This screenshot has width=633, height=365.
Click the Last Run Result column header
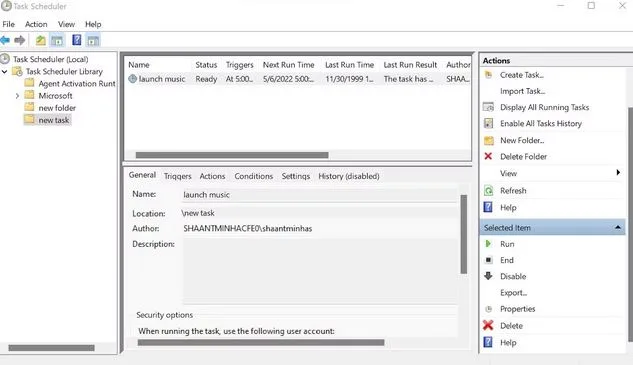tap(410, 65)
